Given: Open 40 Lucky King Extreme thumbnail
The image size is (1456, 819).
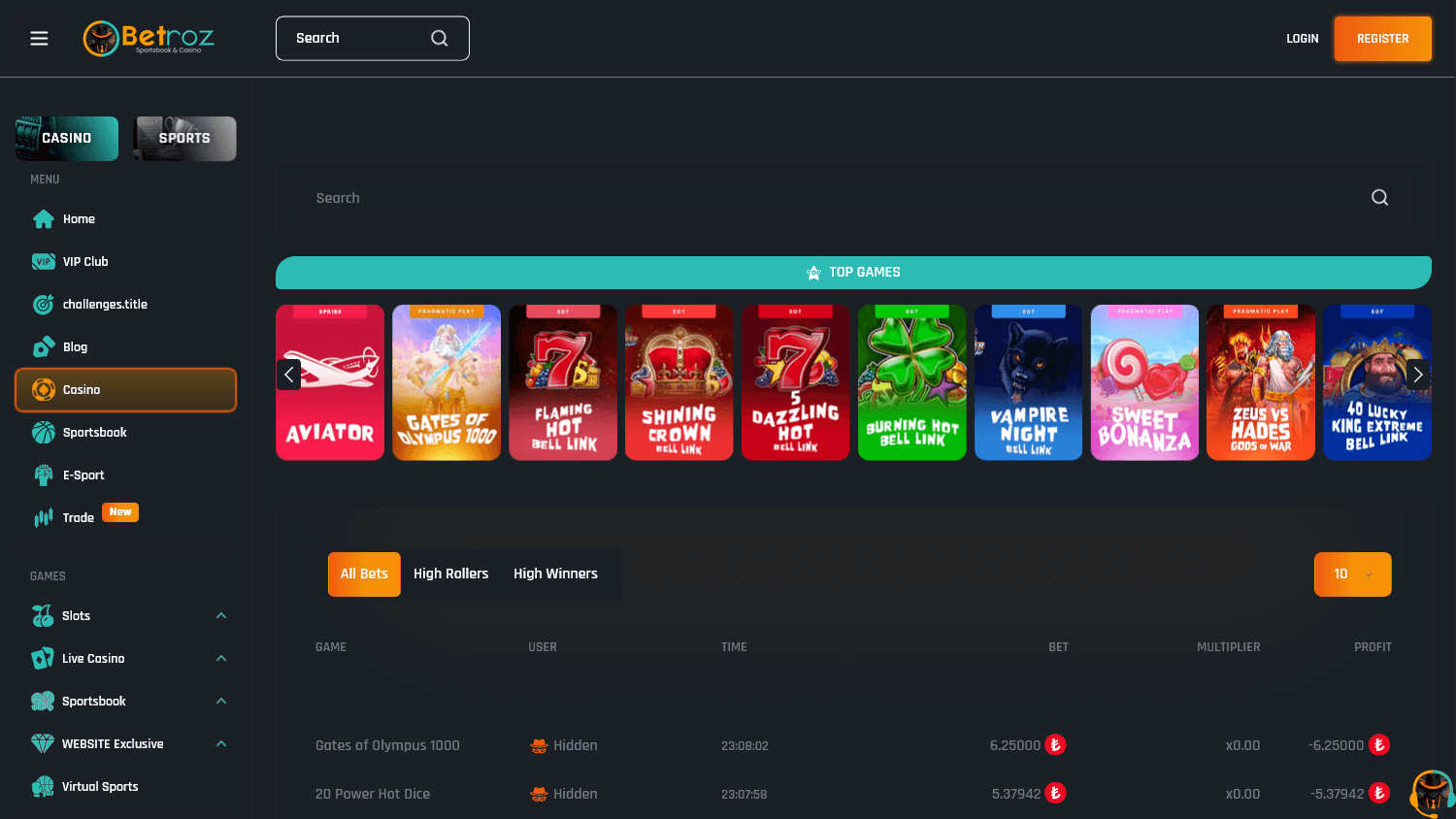Looking at the screenshot, I should pos(1377,382).
